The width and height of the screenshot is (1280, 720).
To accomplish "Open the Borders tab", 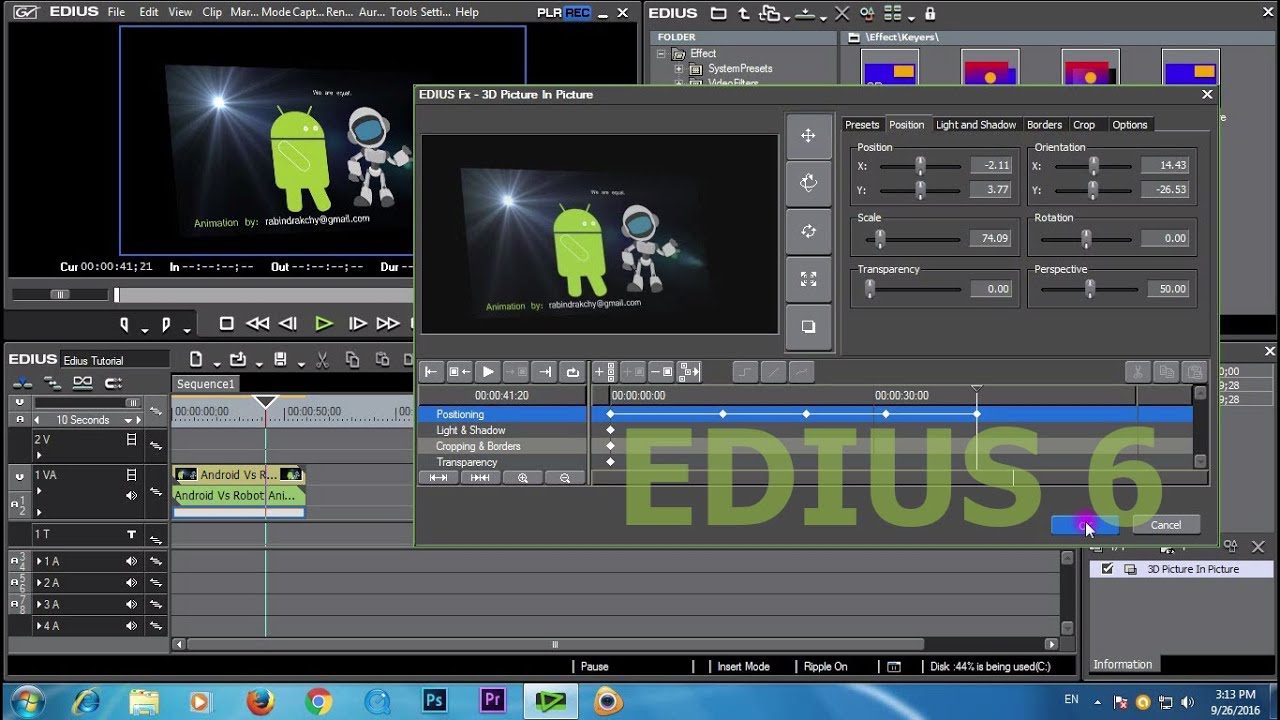I will coord(1044,125).
